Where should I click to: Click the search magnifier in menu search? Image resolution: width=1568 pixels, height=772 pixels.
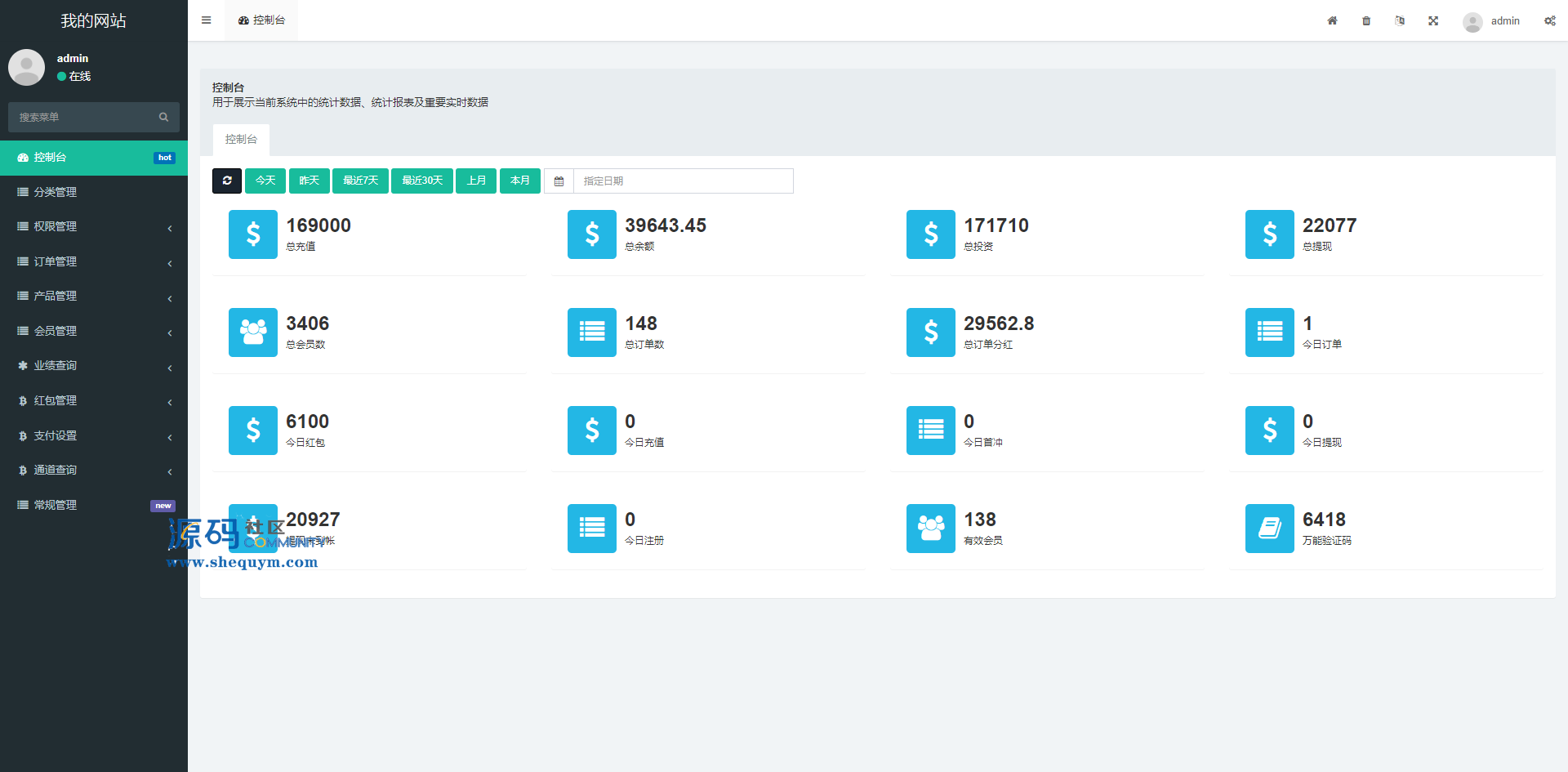(x=163, y=117)
